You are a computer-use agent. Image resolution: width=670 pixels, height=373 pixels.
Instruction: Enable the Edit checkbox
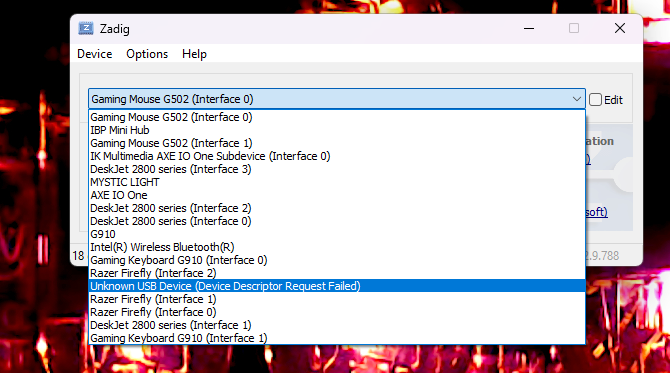pos(595,100)
